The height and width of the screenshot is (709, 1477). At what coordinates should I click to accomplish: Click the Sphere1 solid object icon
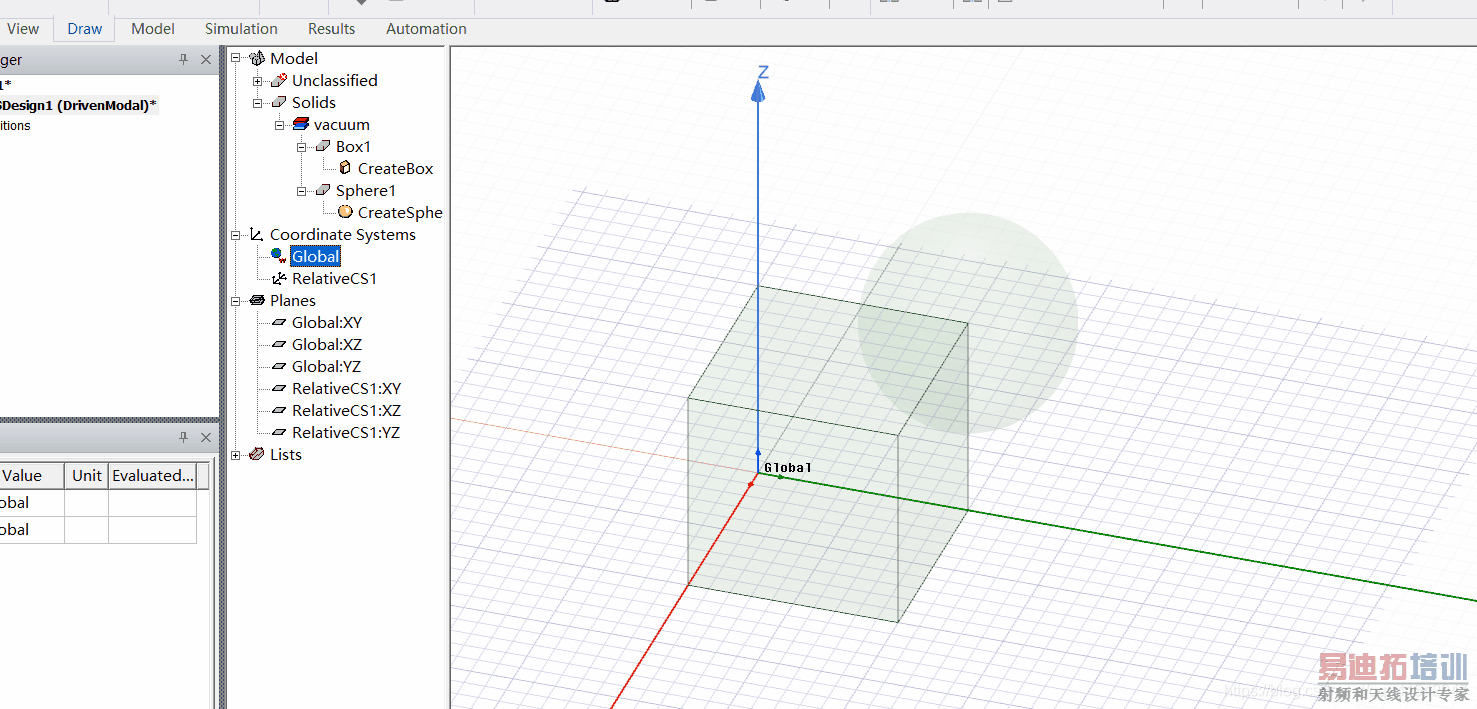pyautogui.click(x=322, y=191)
